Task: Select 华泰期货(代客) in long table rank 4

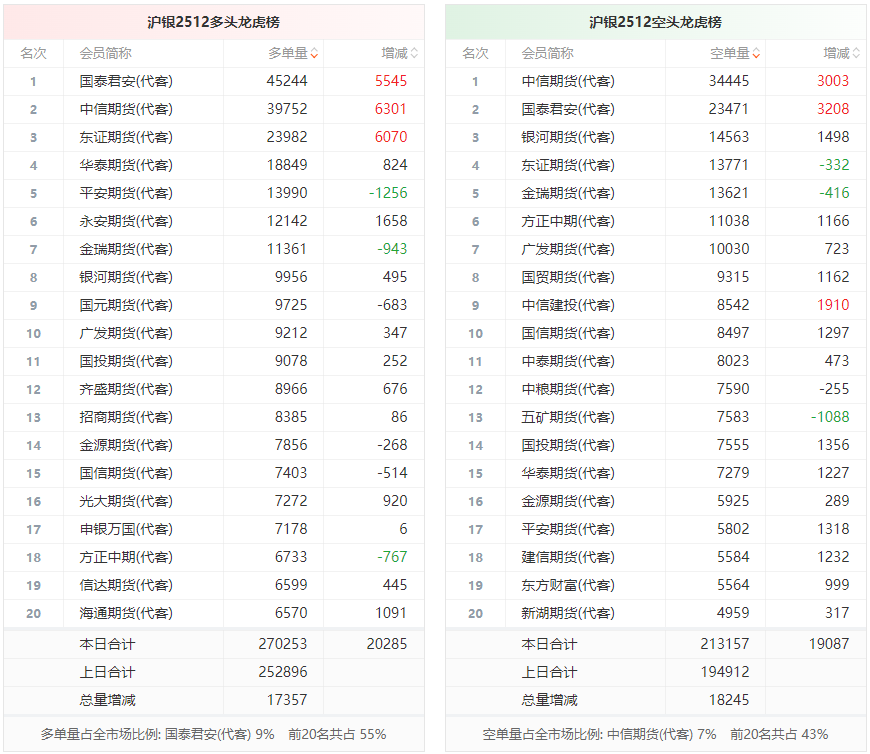Action: pyautogui.click(x=126, y=165)
